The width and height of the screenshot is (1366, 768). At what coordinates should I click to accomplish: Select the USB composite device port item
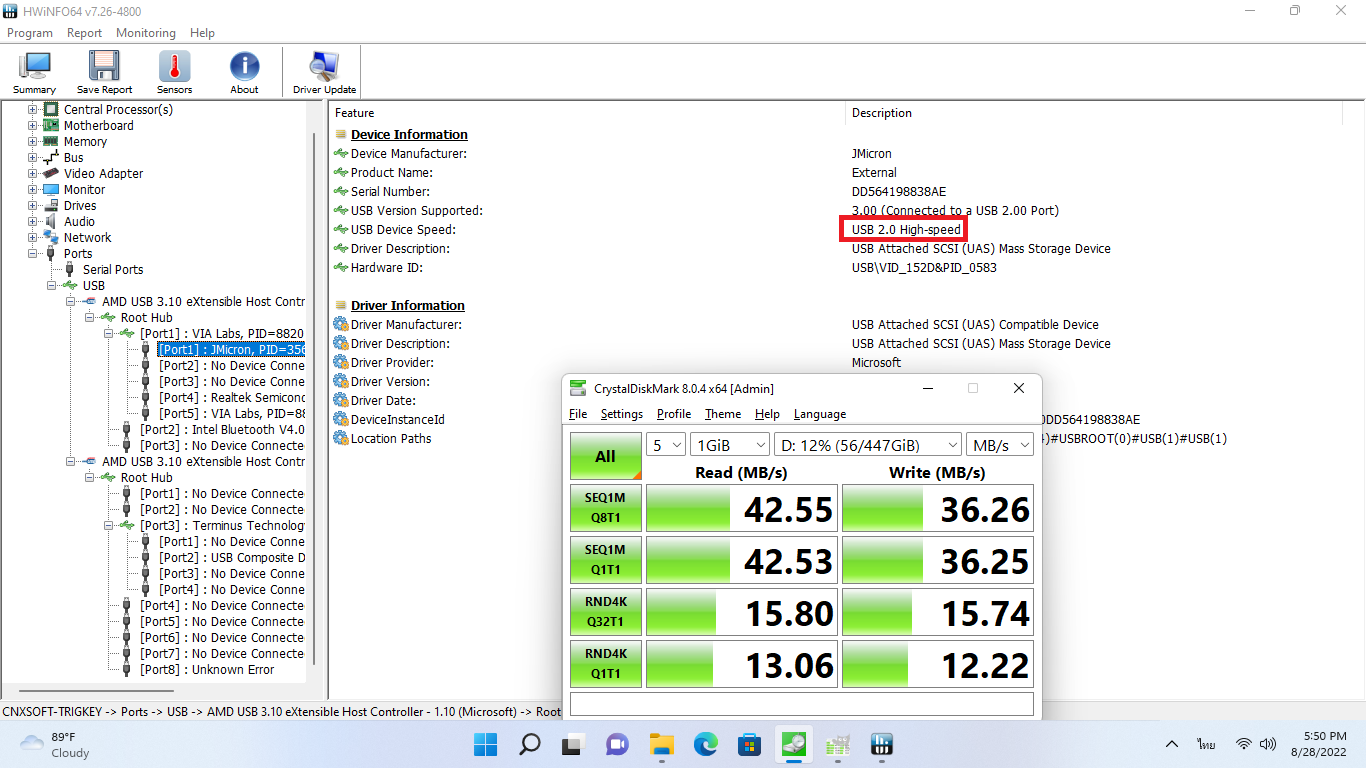(x=232, y=557)
